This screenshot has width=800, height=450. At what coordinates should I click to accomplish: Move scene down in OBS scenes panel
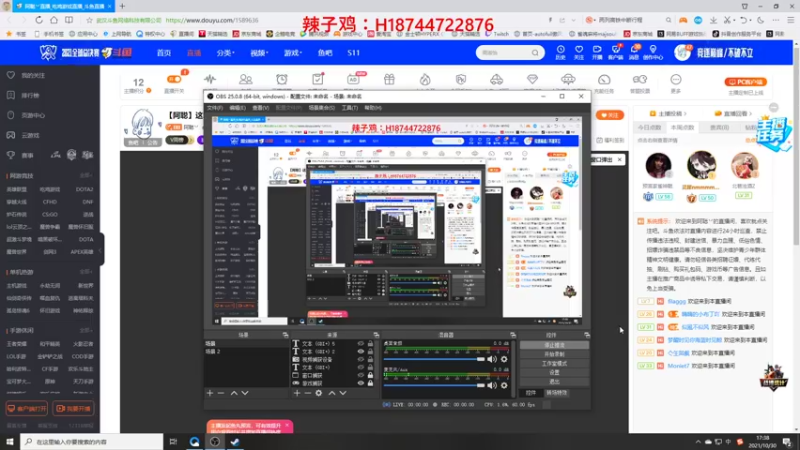(x=245, y=393)
